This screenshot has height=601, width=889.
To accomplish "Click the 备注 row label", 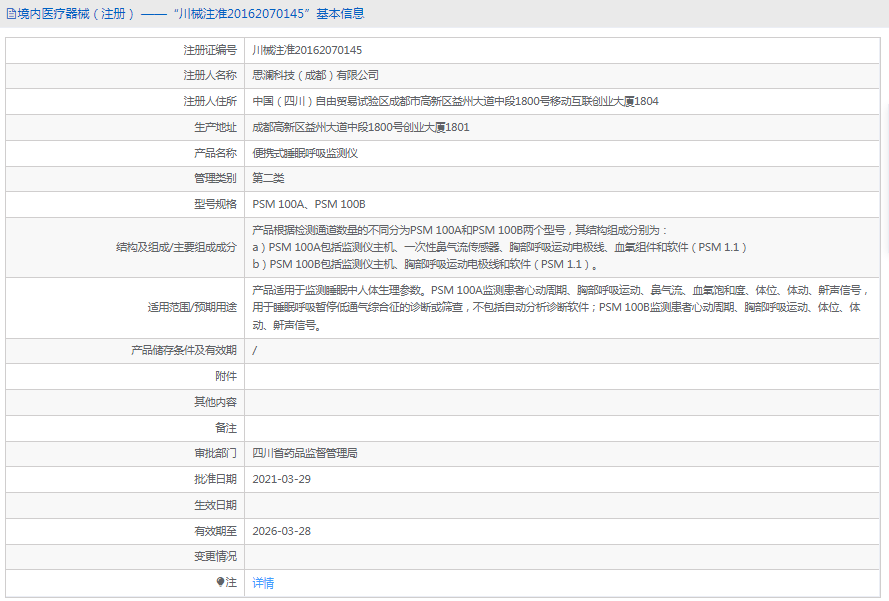I will [226, 428].
